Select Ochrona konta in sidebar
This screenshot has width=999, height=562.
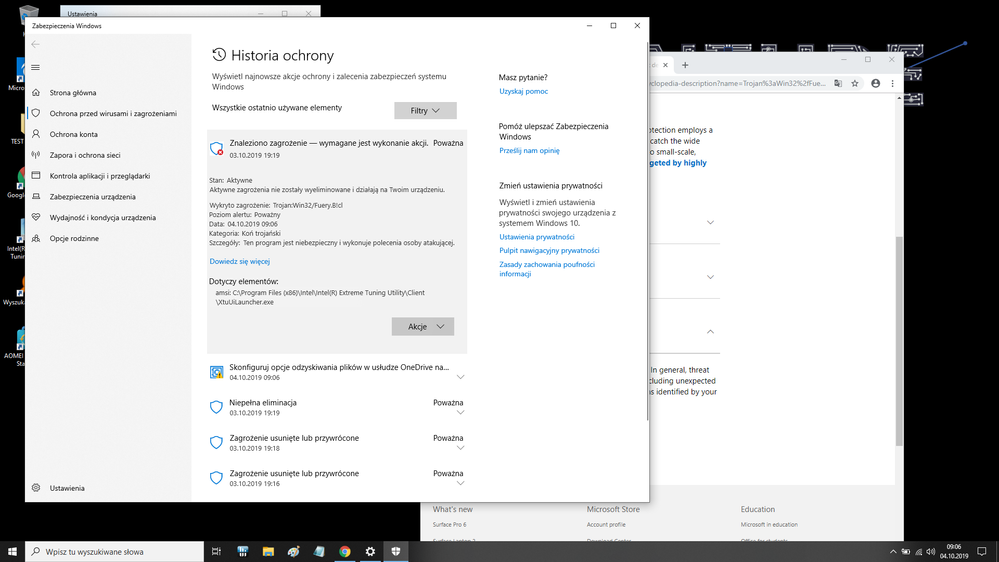[73, 134]
